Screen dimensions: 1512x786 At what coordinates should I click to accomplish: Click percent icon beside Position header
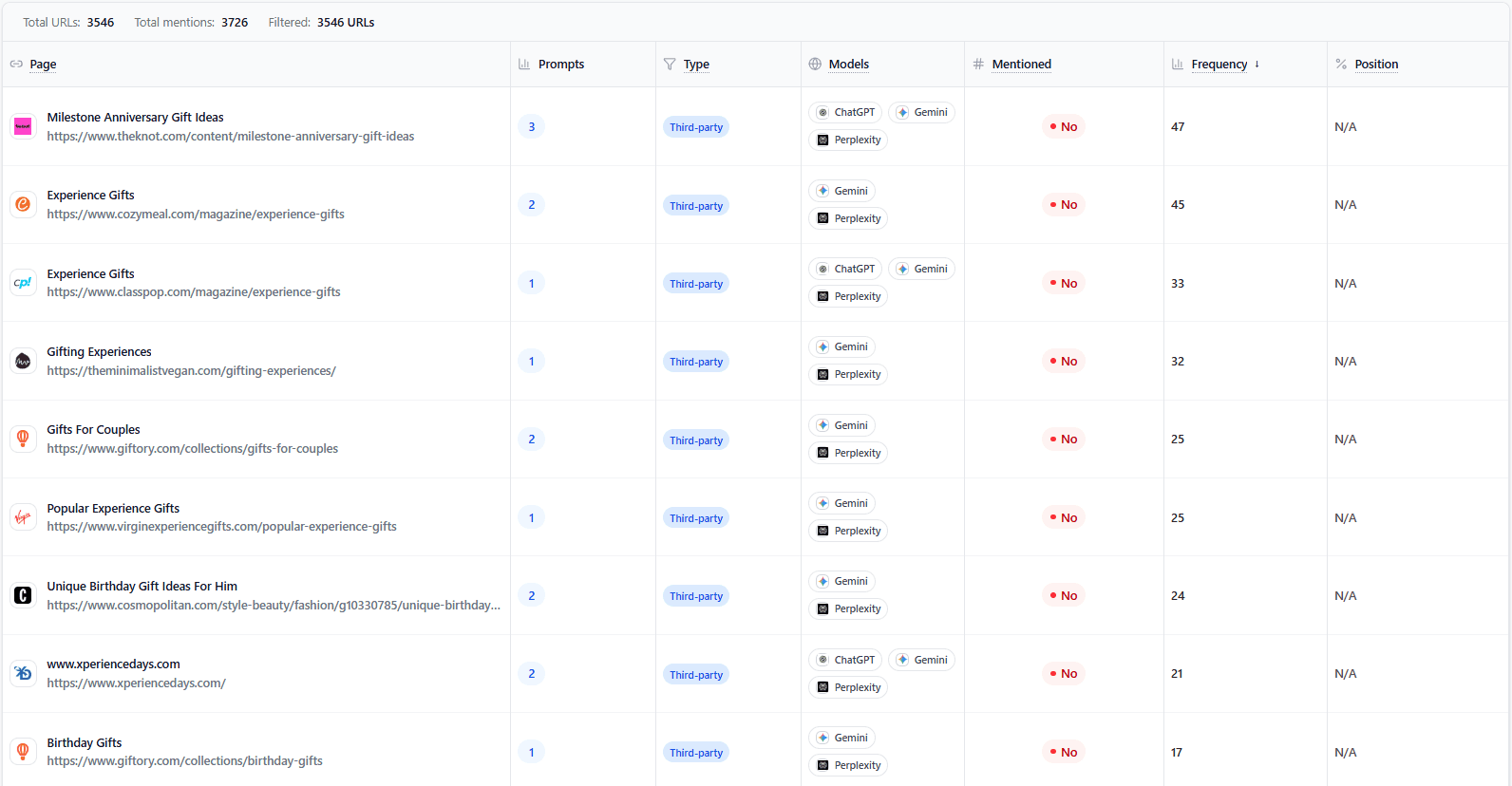pos(1341,64)
